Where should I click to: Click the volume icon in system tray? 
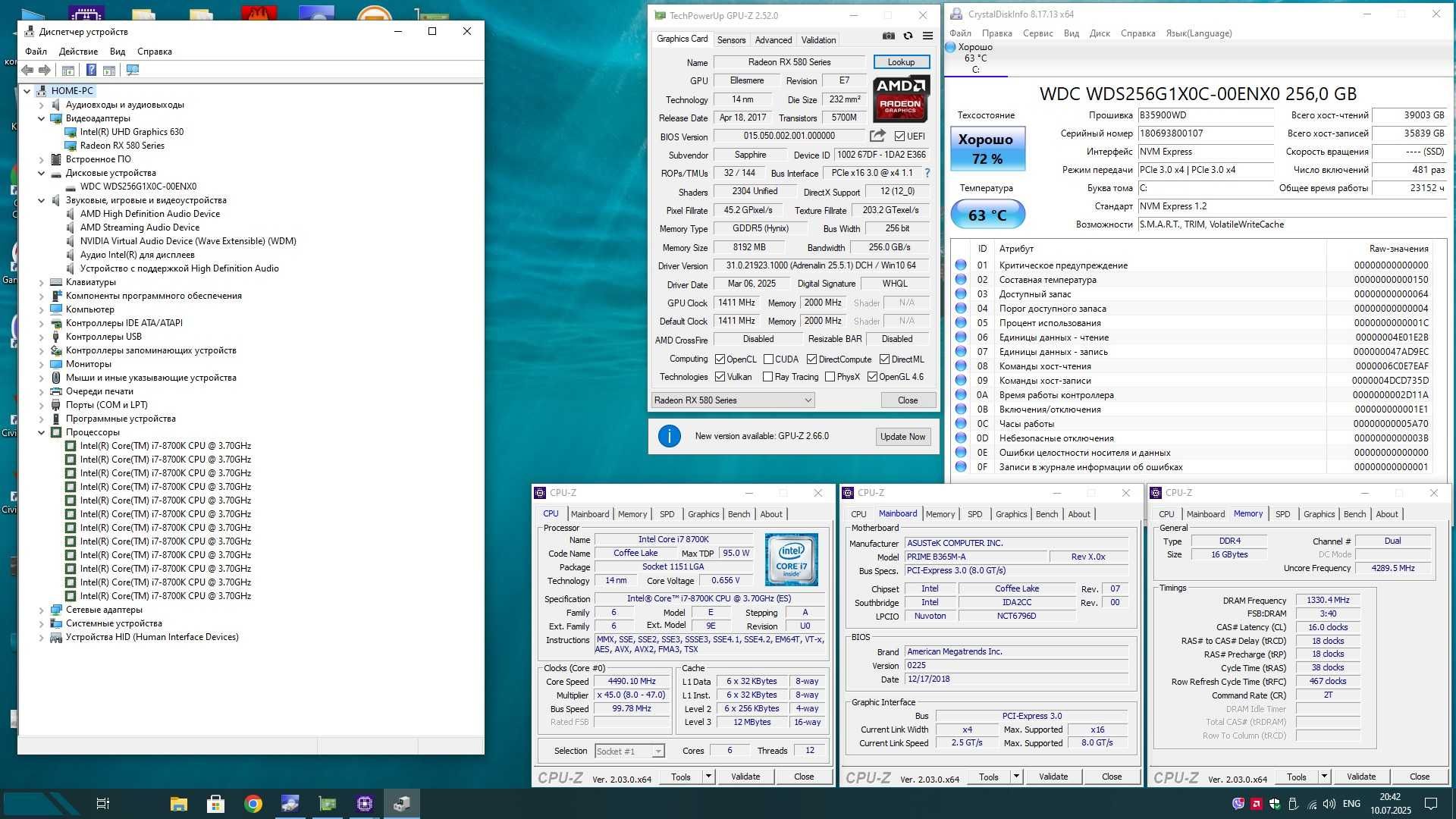[1329, 804]
